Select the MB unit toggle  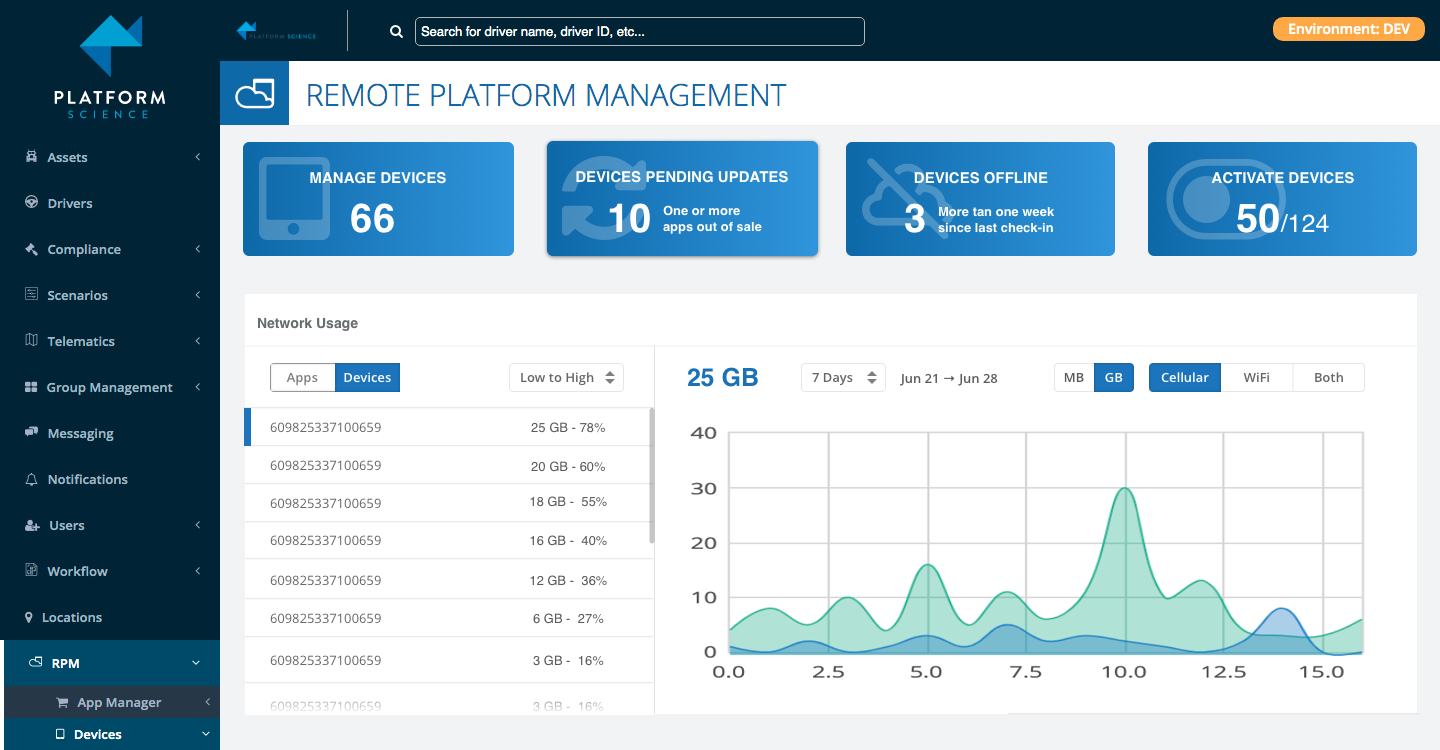coord(1074,377)
